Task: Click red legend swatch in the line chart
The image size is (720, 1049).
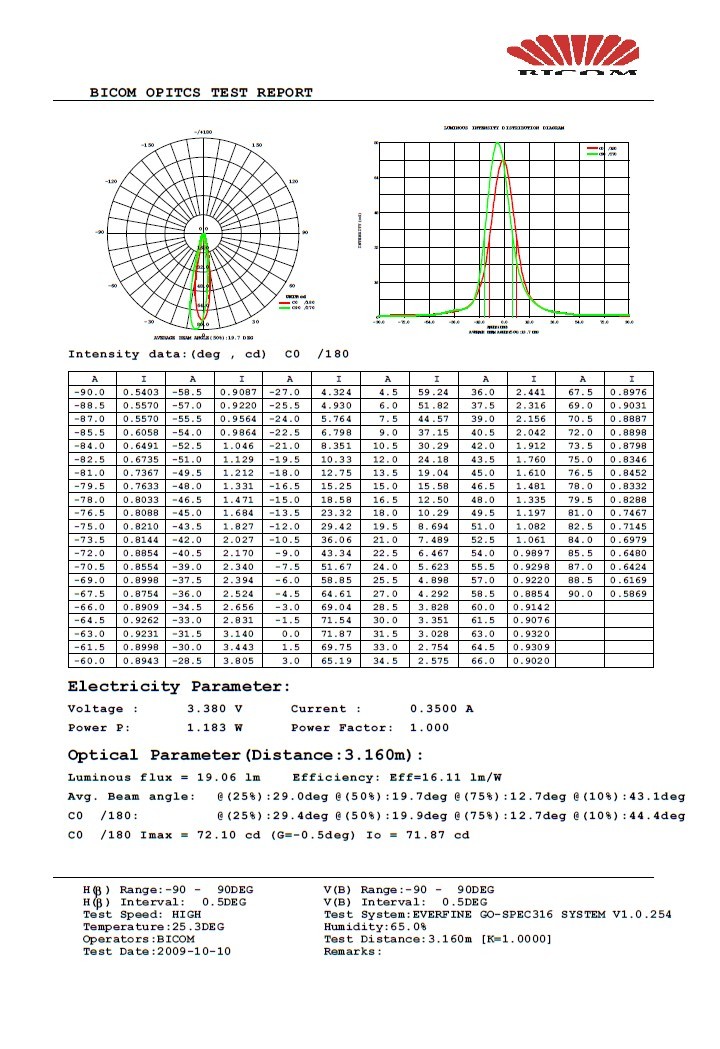Action: [x=592, y=149]
